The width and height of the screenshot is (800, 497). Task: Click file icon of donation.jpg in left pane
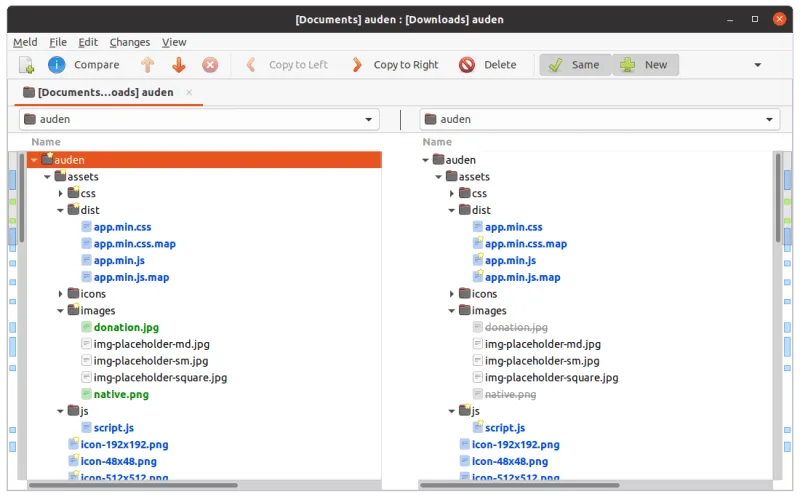point(86,327)
